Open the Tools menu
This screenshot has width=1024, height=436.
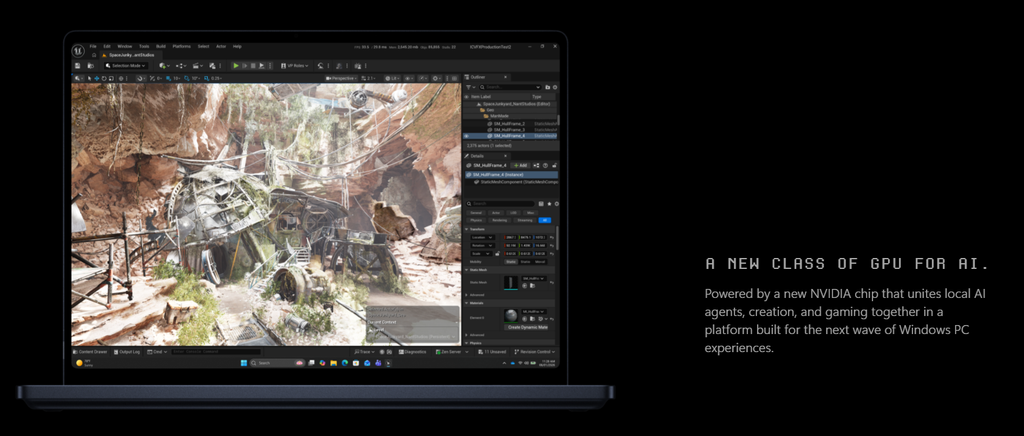[x=144, y=46]
